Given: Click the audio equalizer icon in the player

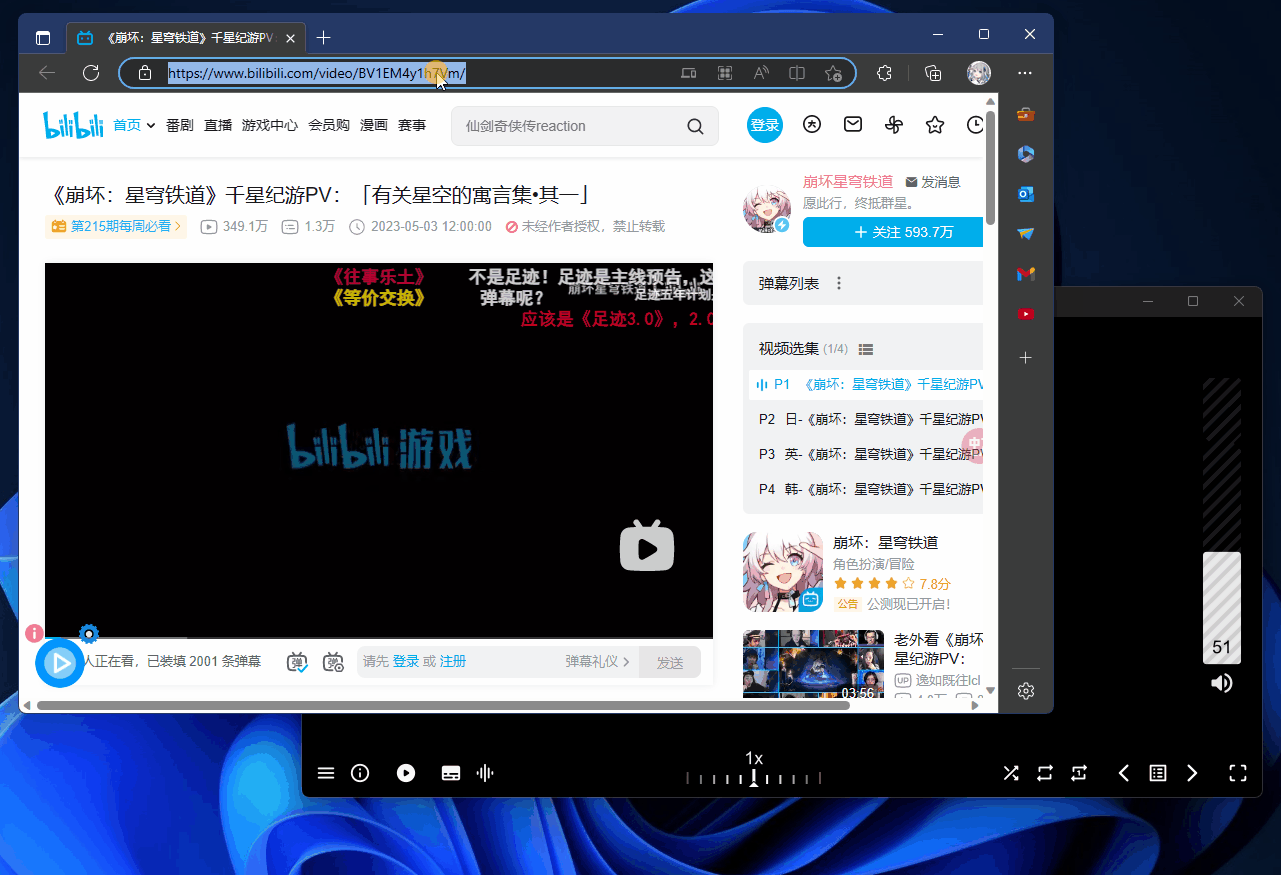Looking at the screenshot, I should click(x=485, y=772).
